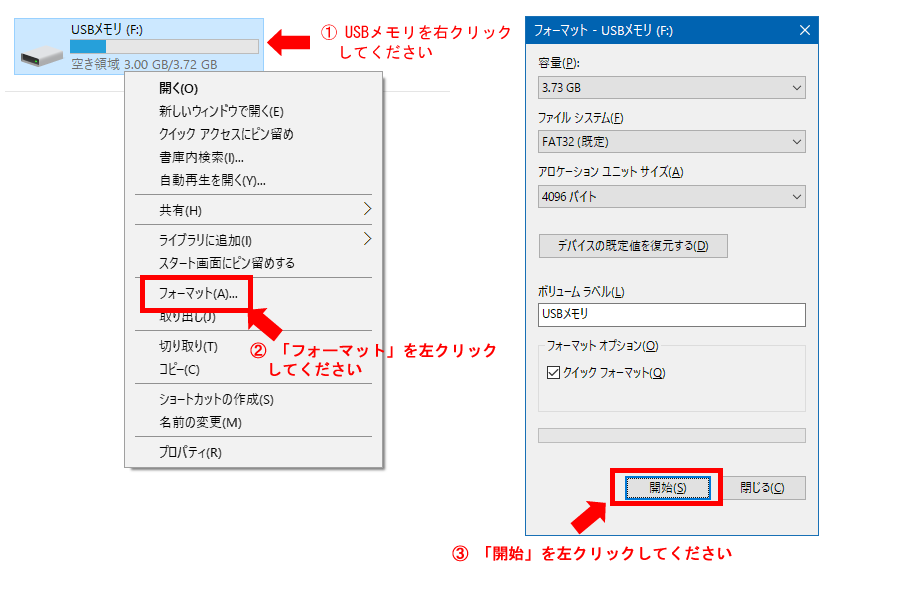Expand the 共有 submenu arrow

pyautogui.click(x=367, y=210)
